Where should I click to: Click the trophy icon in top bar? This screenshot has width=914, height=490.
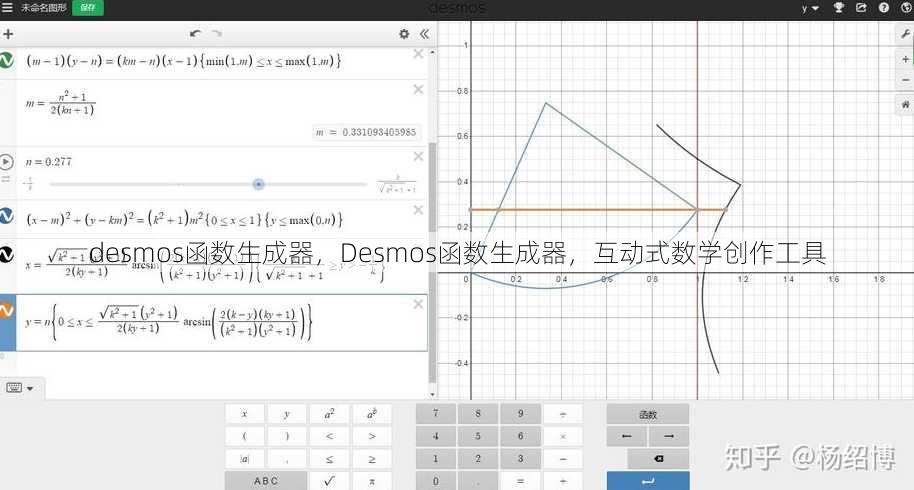tap(839, 8)
